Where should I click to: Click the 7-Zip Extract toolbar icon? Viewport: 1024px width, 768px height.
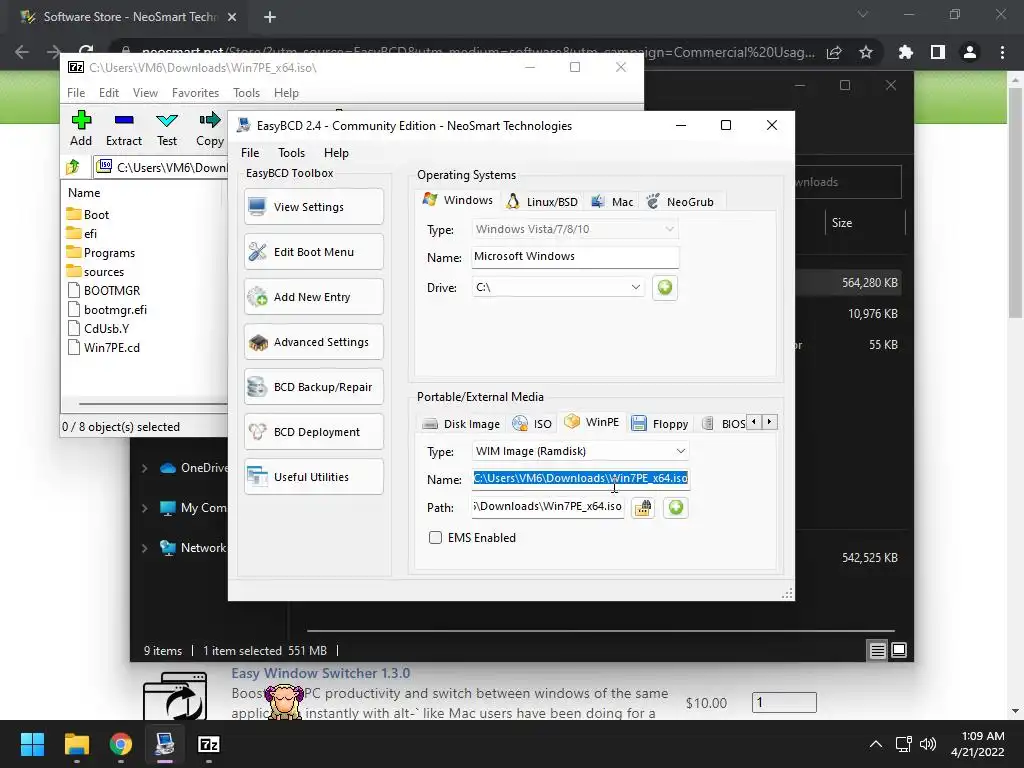click(123, 129)
